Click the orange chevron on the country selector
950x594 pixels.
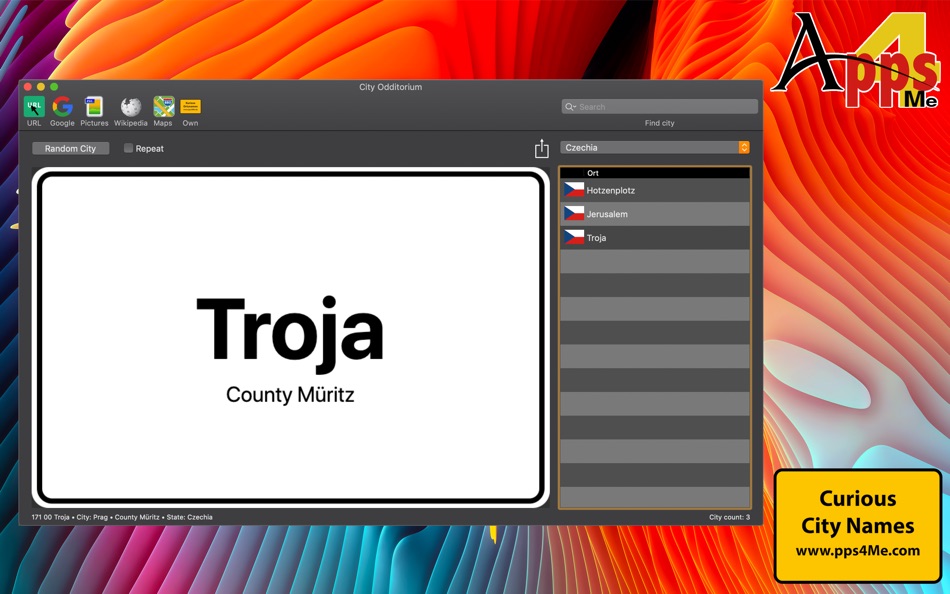coord(743,146)
